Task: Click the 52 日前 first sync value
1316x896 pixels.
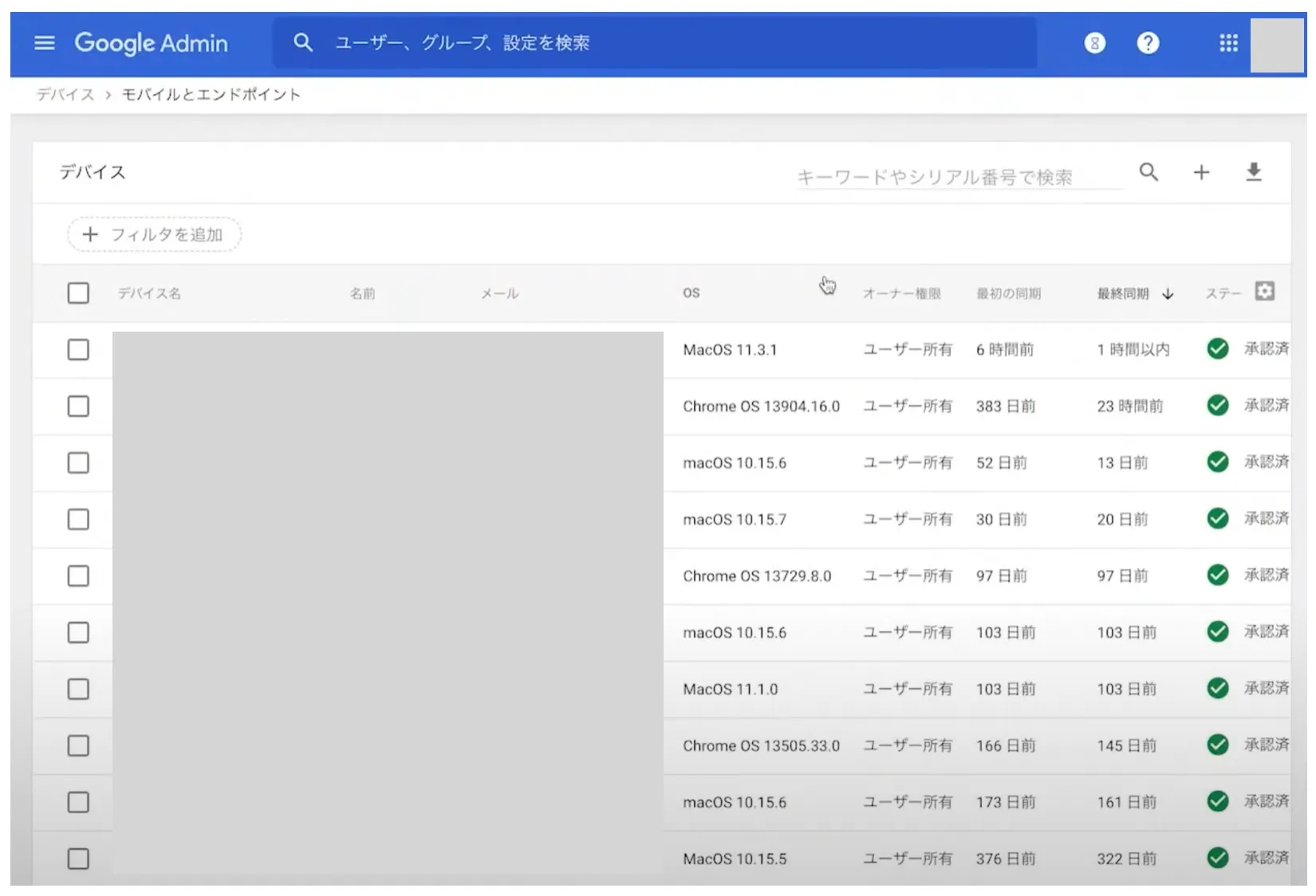Action: click(x=1002, y=463)
